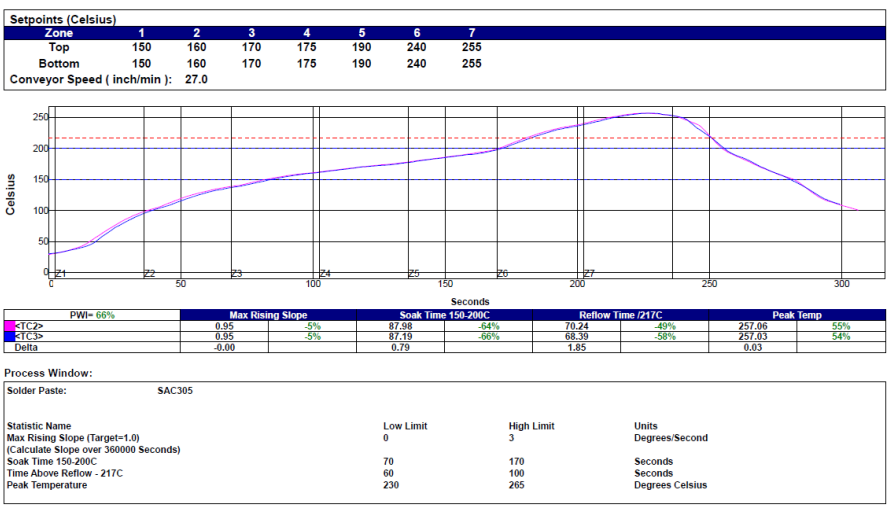This screenshot has height=507, width=889.
Task: Click the magenta TC2 color swatch
Action: [x=9, y=326]
